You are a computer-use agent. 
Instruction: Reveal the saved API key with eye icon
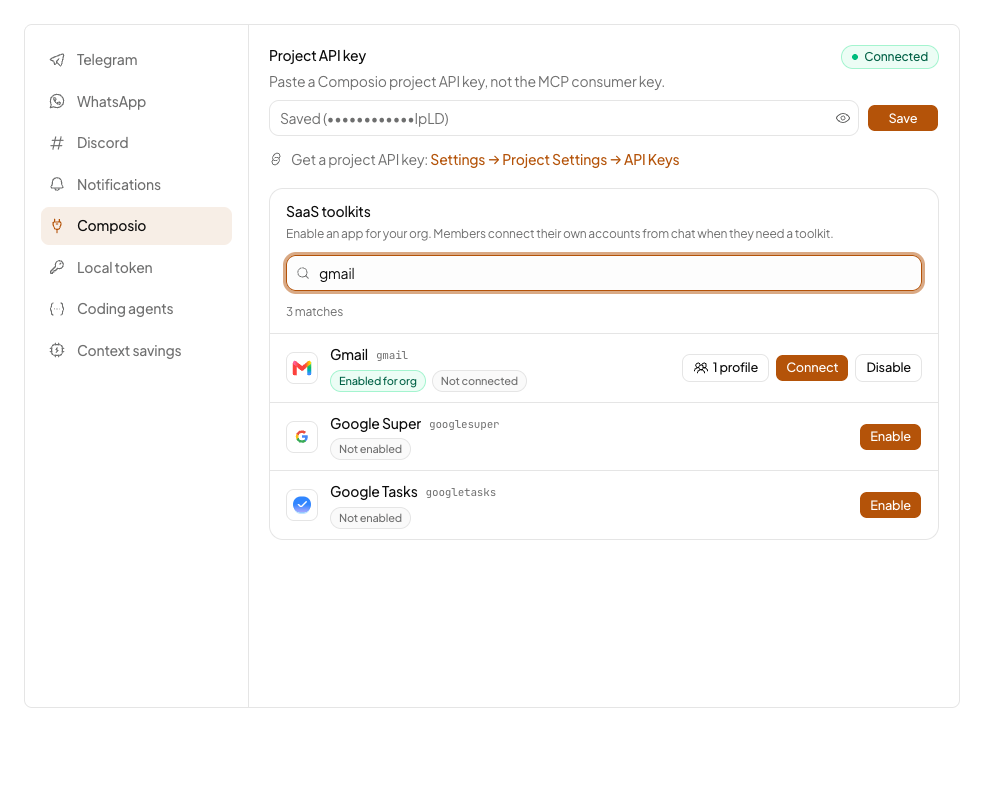pos(843,118)
